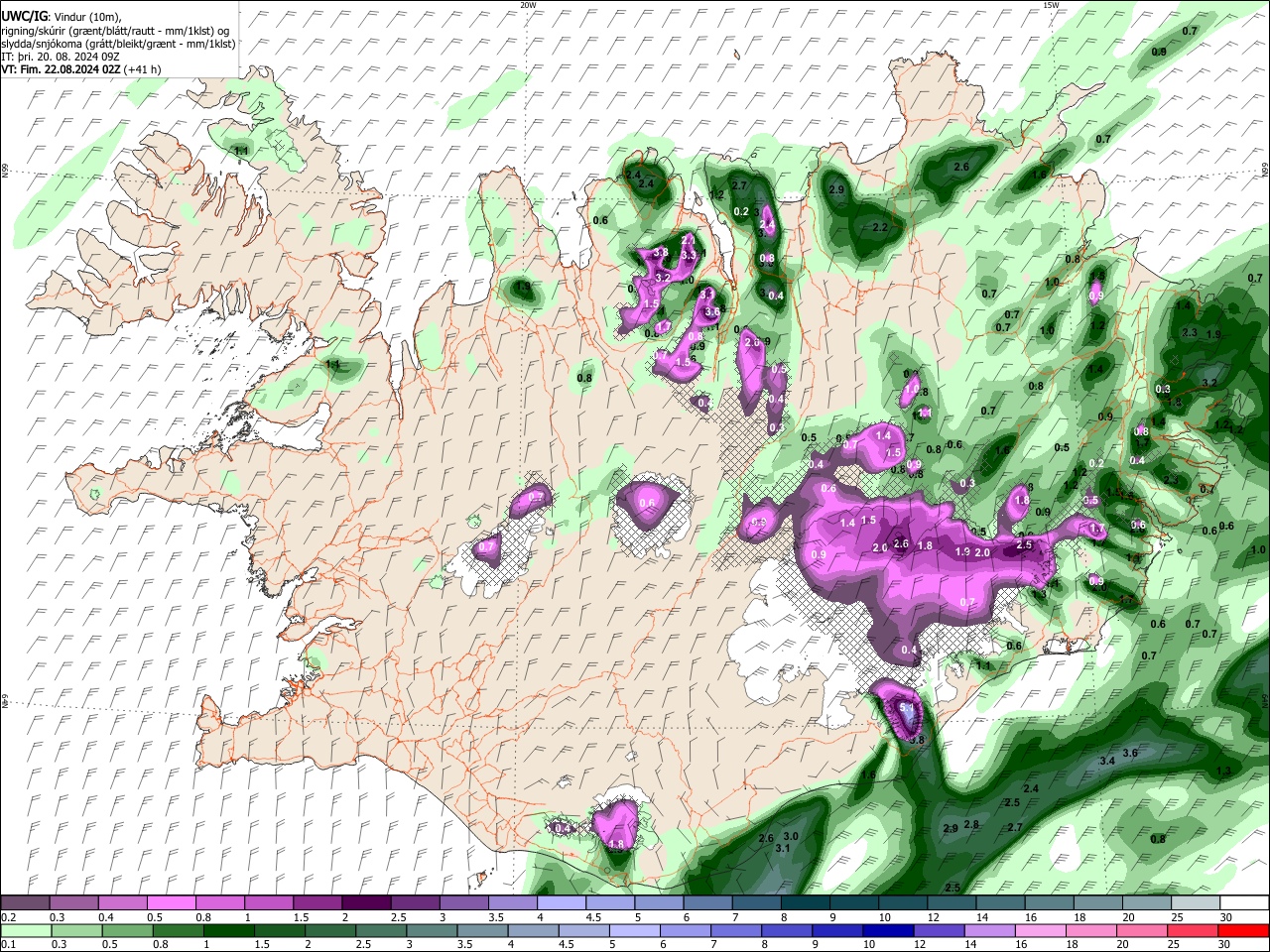Image resolution: width=1270 pixels, height=952 pixels.
Task: Click the '5.1' precipitation value on the map
Action: click(908, 708)
